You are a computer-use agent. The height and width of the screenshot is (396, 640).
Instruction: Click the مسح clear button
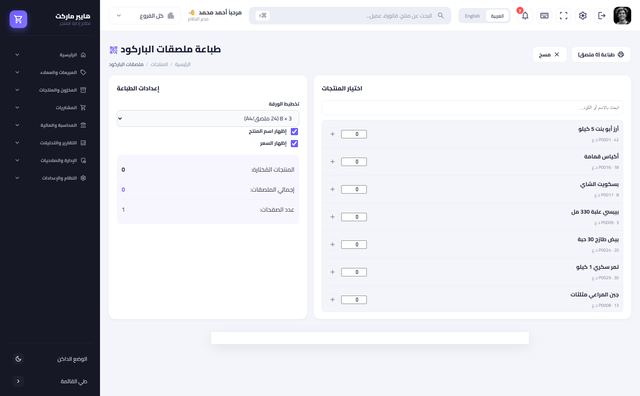click(x=549, y=54)
